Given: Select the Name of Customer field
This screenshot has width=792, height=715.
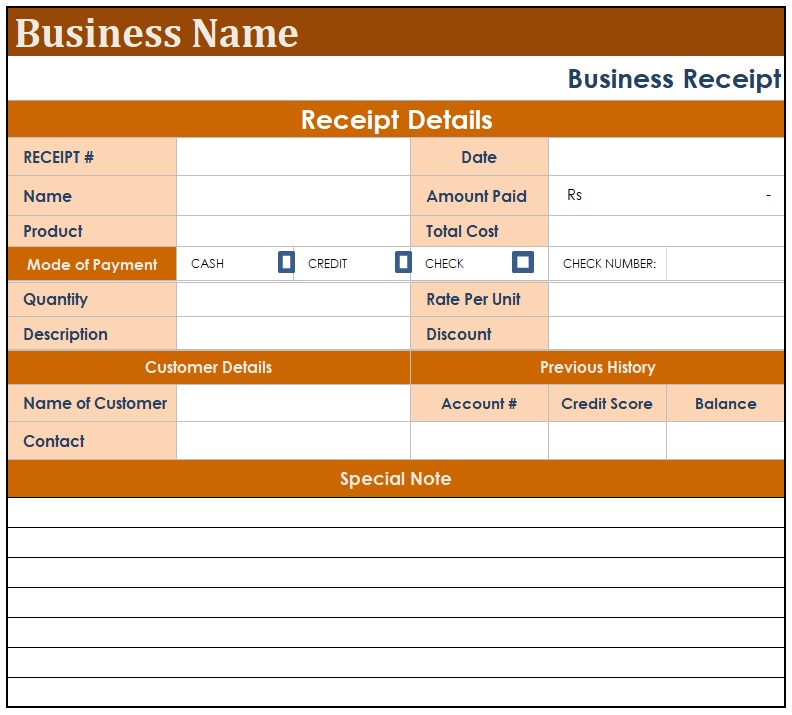Looking at the screenshot, I should (x=293, y=404).
